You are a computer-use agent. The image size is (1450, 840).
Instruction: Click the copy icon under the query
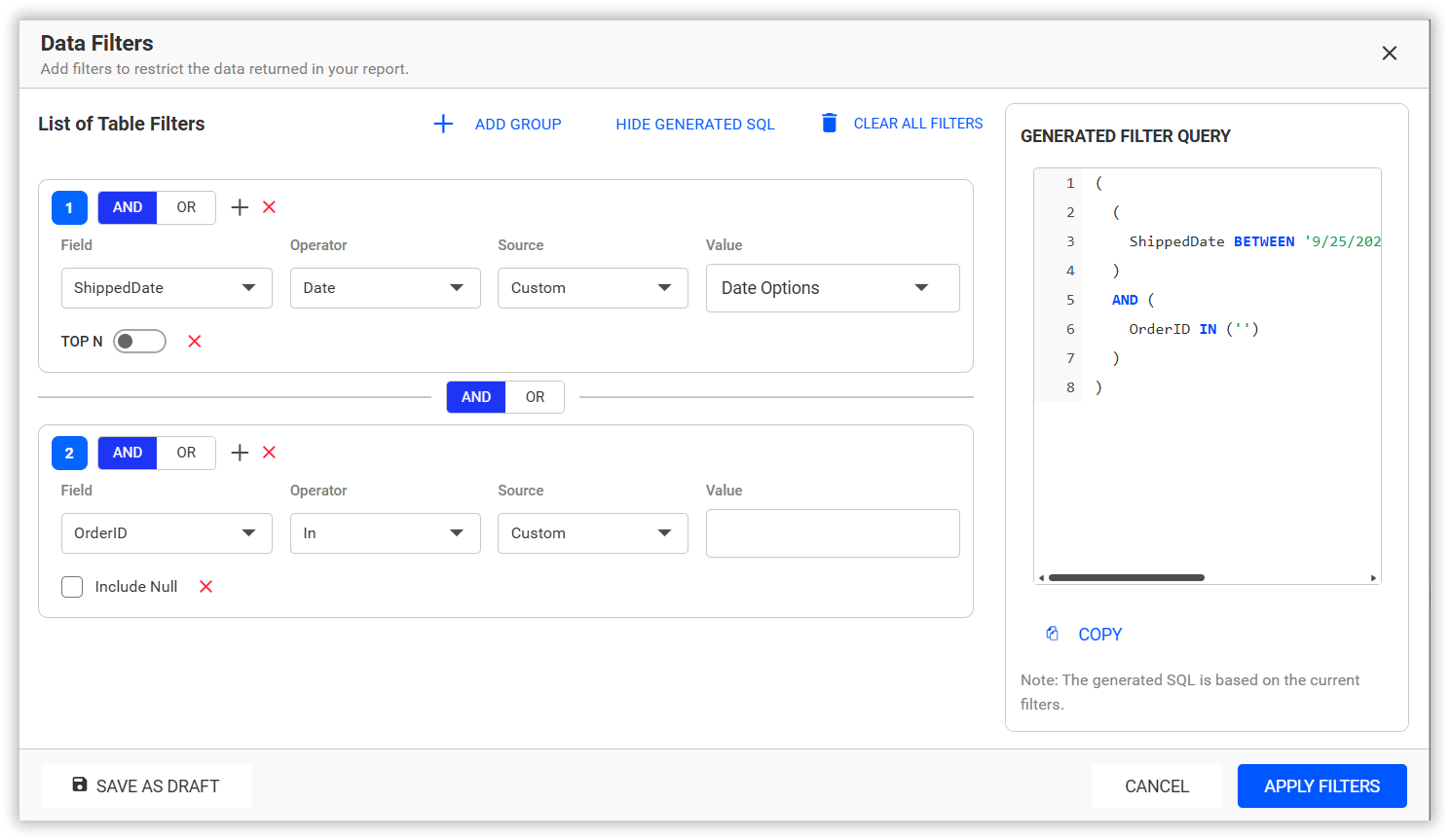[1053, 634]
